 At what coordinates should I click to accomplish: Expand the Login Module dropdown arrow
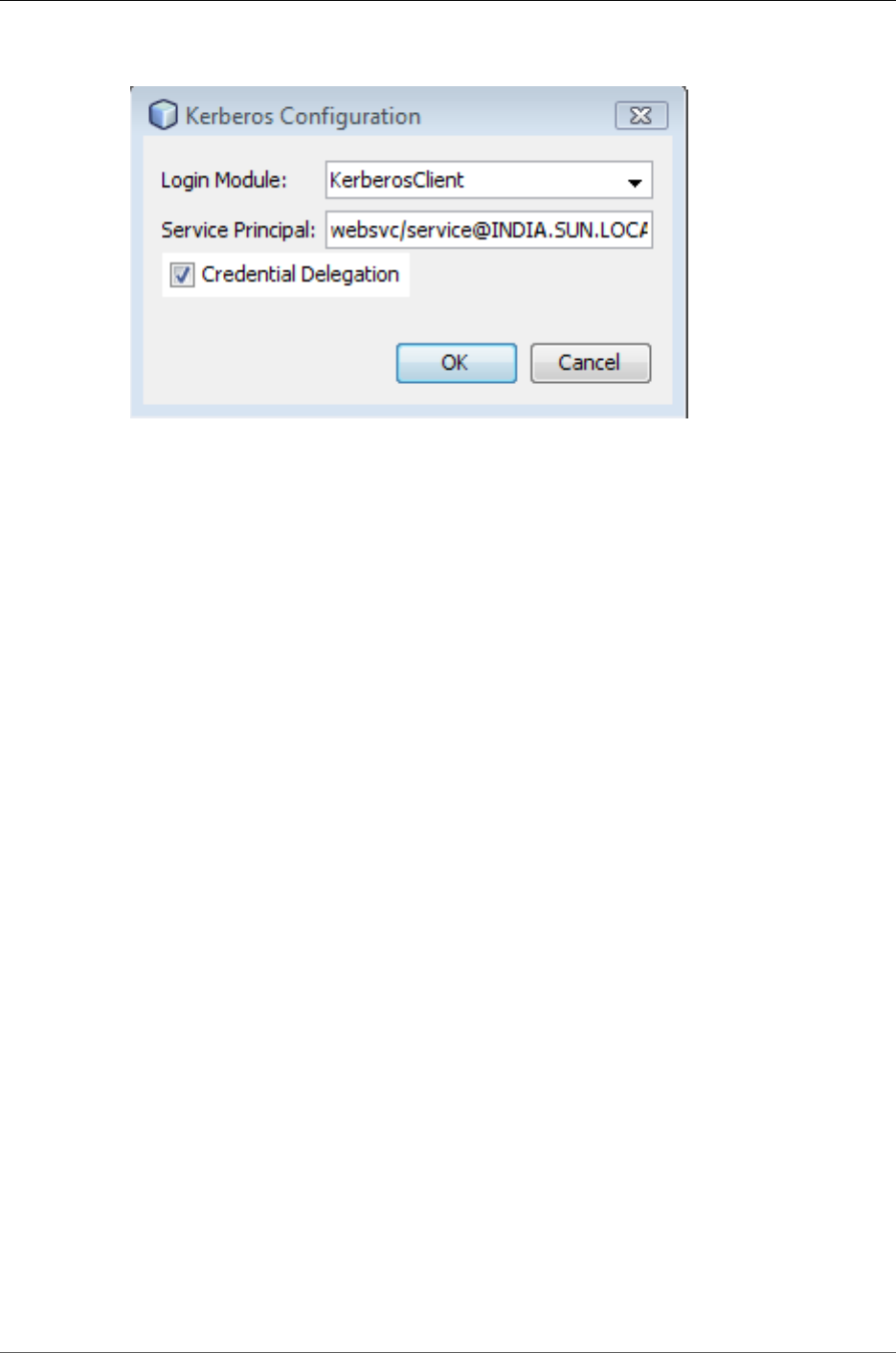635,182
